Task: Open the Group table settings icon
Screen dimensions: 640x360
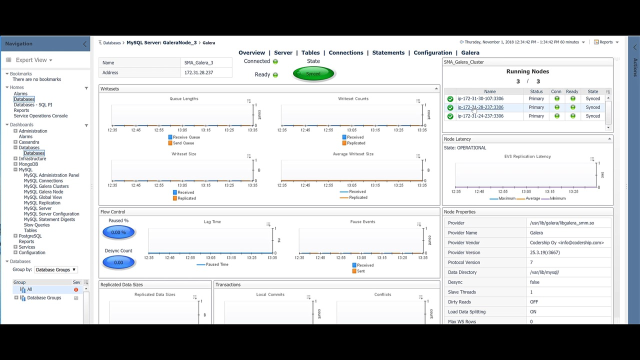Action: click(x=86, y=282)
